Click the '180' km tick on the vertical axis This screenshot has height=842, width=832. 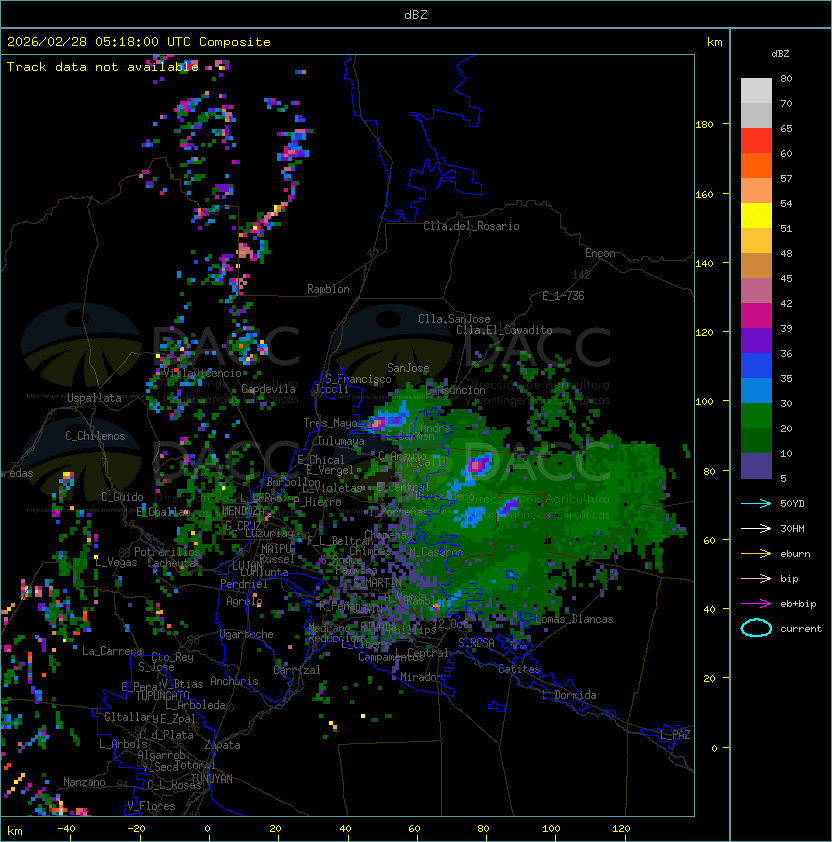pyautogui.click(x=704, y=124)
